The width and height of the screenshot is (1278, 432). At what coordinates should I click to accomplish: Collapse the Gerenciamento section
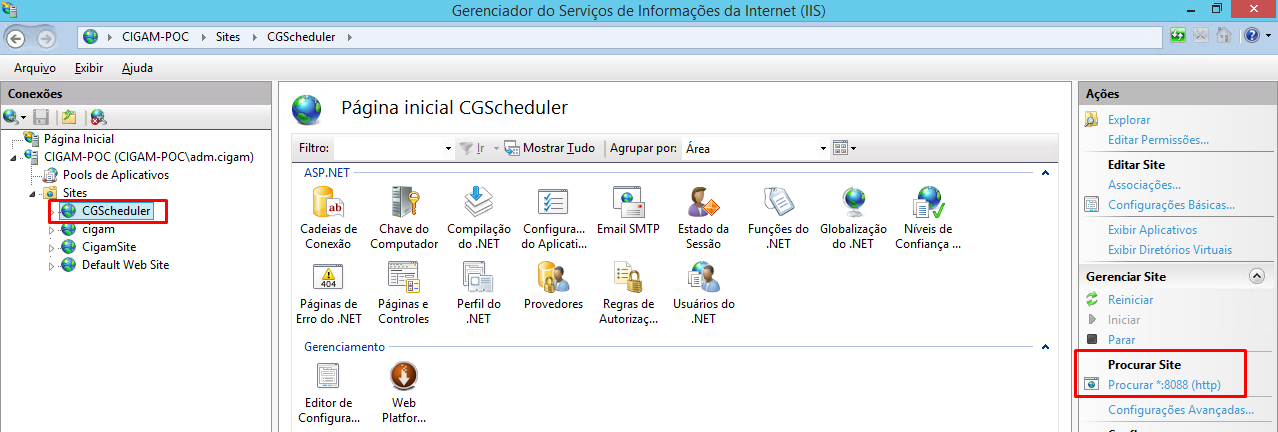click(1045, 347)
